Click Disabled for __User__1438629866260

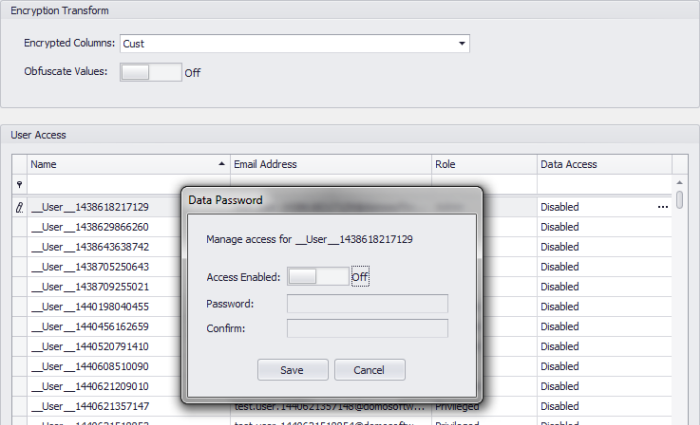coord(559,227)
